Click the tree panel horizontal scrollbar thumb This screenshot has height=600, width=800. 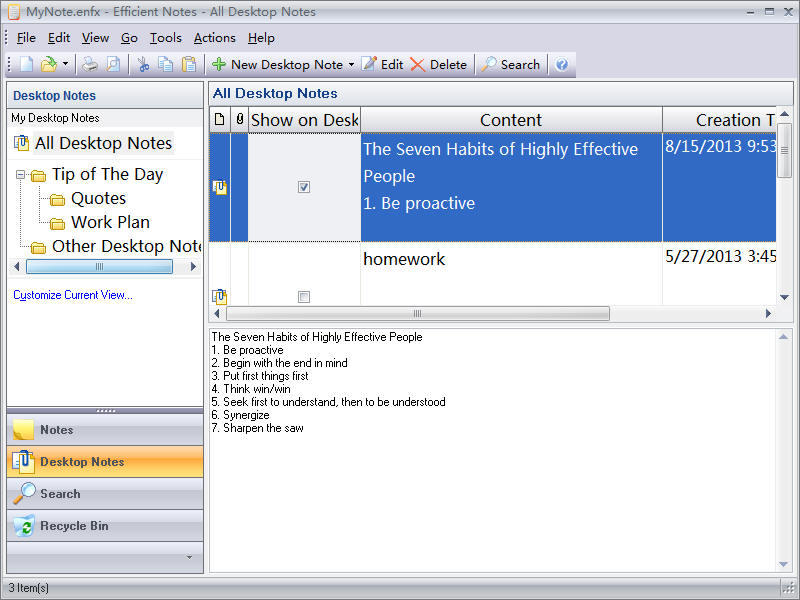[x=99, y=266]
